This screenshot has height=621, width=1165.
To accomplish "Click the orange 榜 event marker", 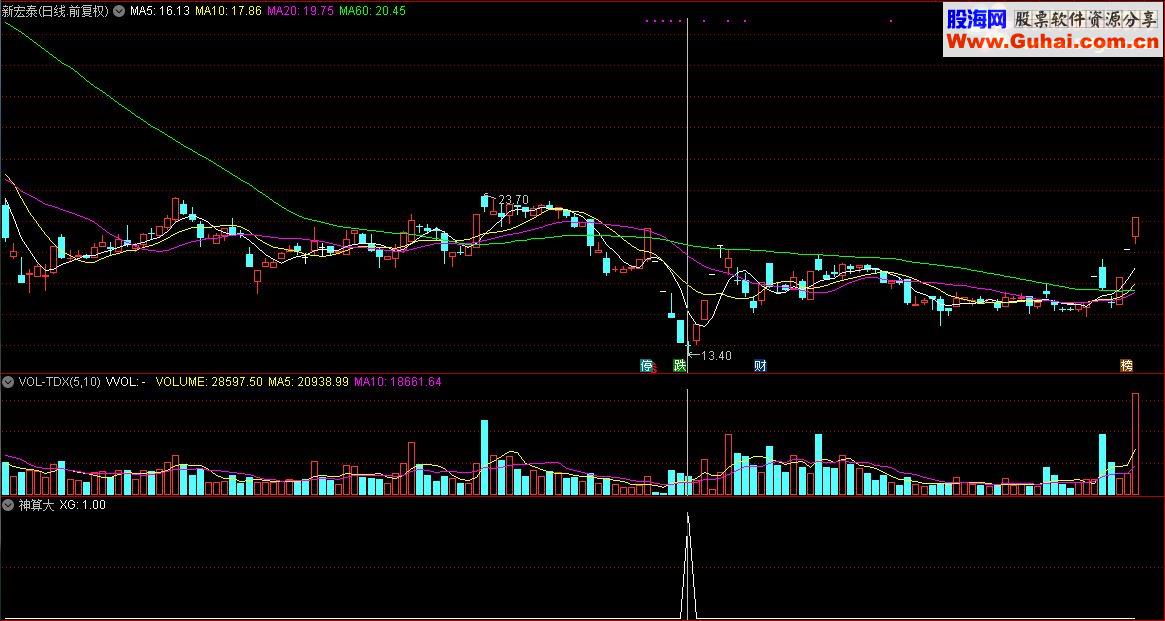I will (x=1127, y=365).
